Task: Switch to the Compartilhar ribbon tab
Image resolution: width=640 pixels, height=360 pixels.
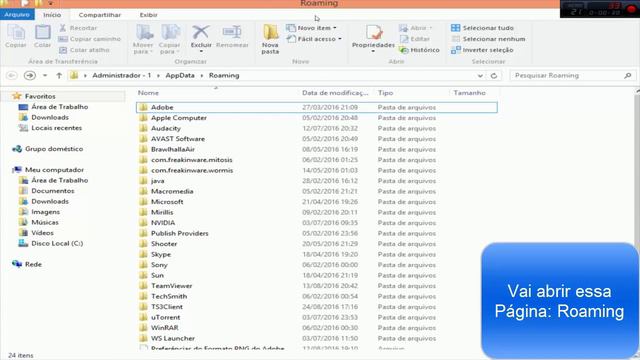Action: [100, 15]
